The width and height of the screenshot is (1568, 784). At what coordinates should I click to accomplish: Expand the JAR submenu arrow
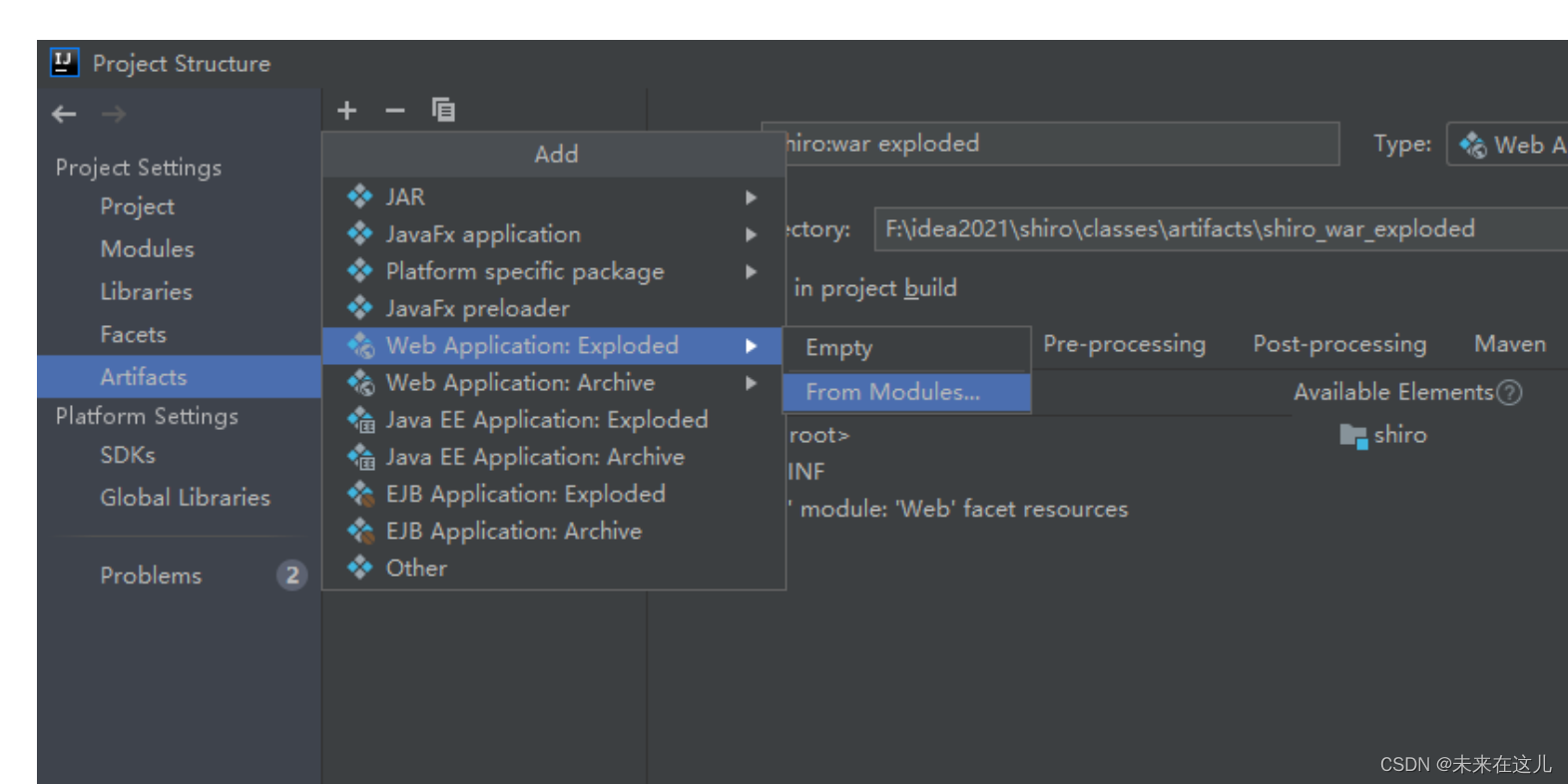coord(751,197)
